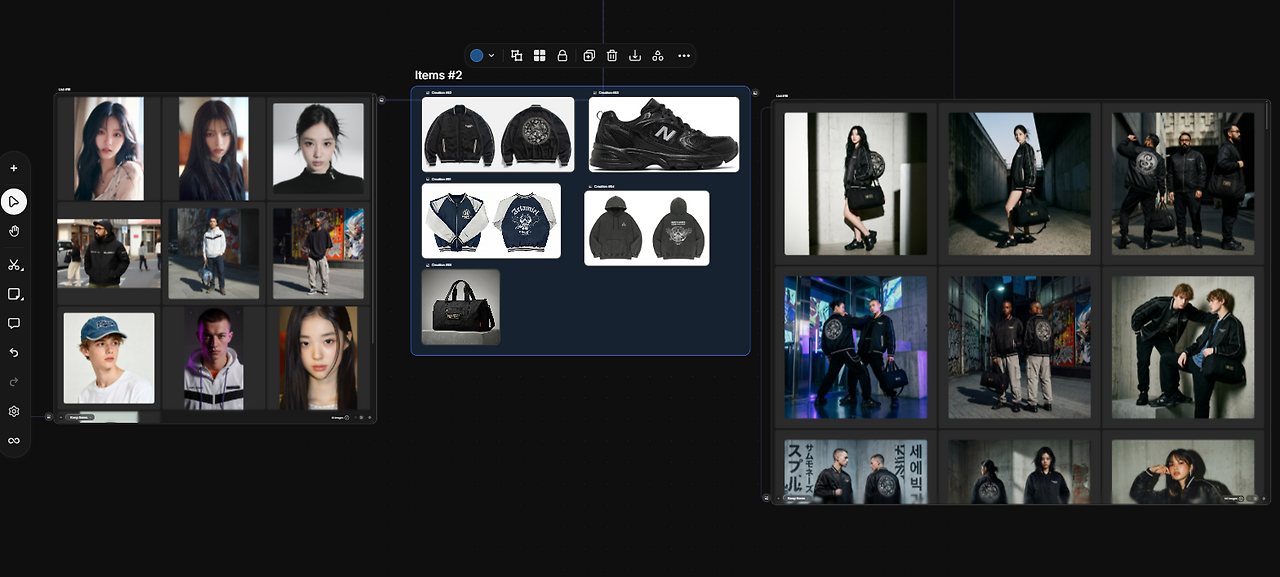
Task: Click the connector node at left list bottom-left
Action: pos(48,417)
